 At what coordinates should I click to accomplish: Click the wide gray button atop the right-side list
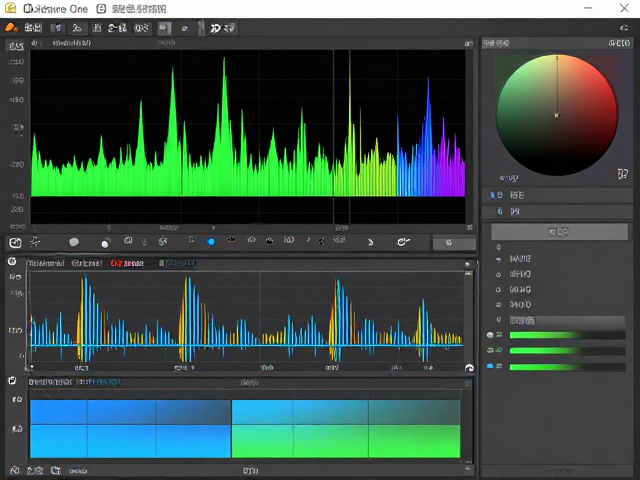[x=559, y=232]
